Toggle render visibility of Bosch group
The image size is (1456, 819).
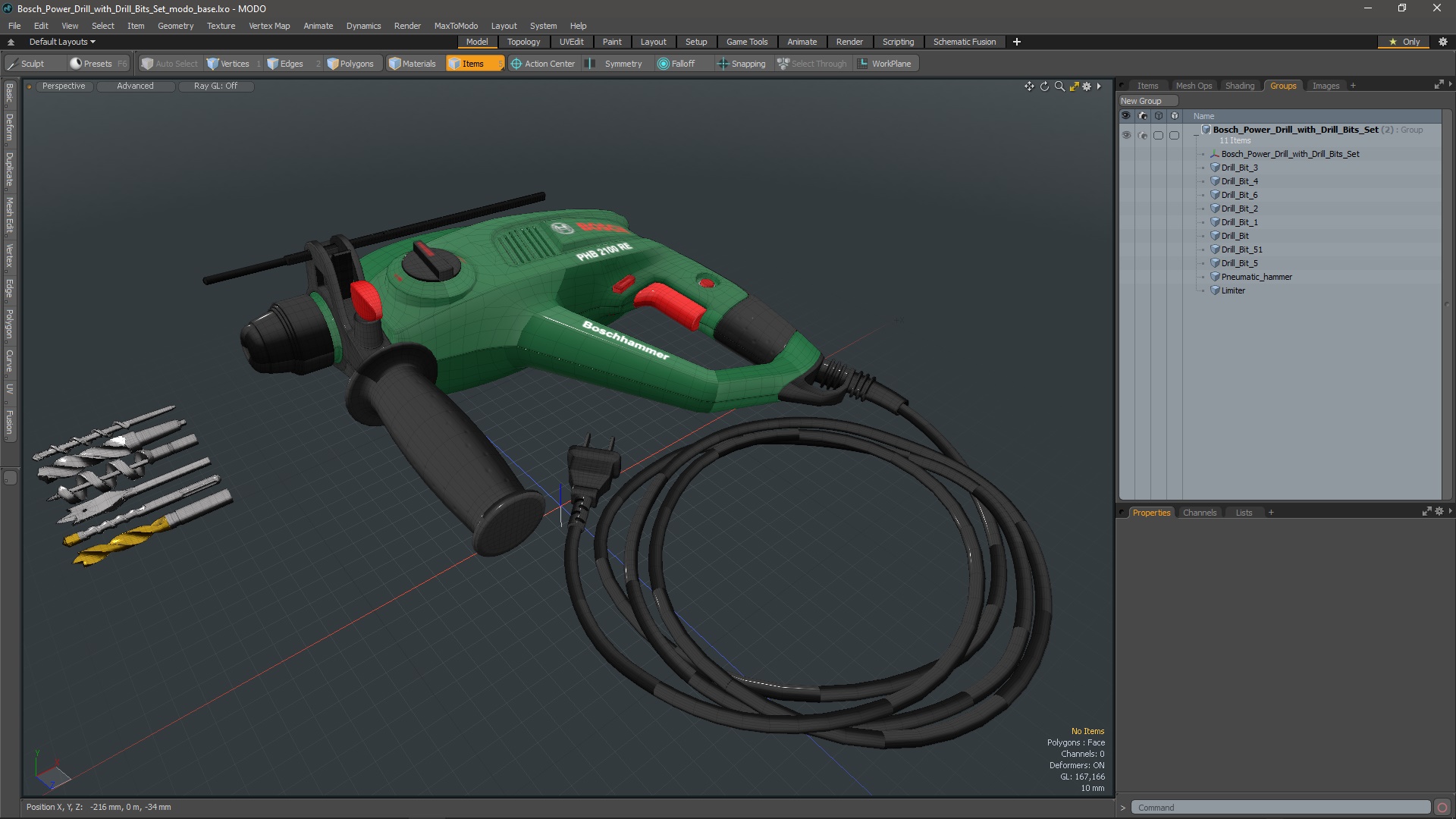tap(1143, 135)
